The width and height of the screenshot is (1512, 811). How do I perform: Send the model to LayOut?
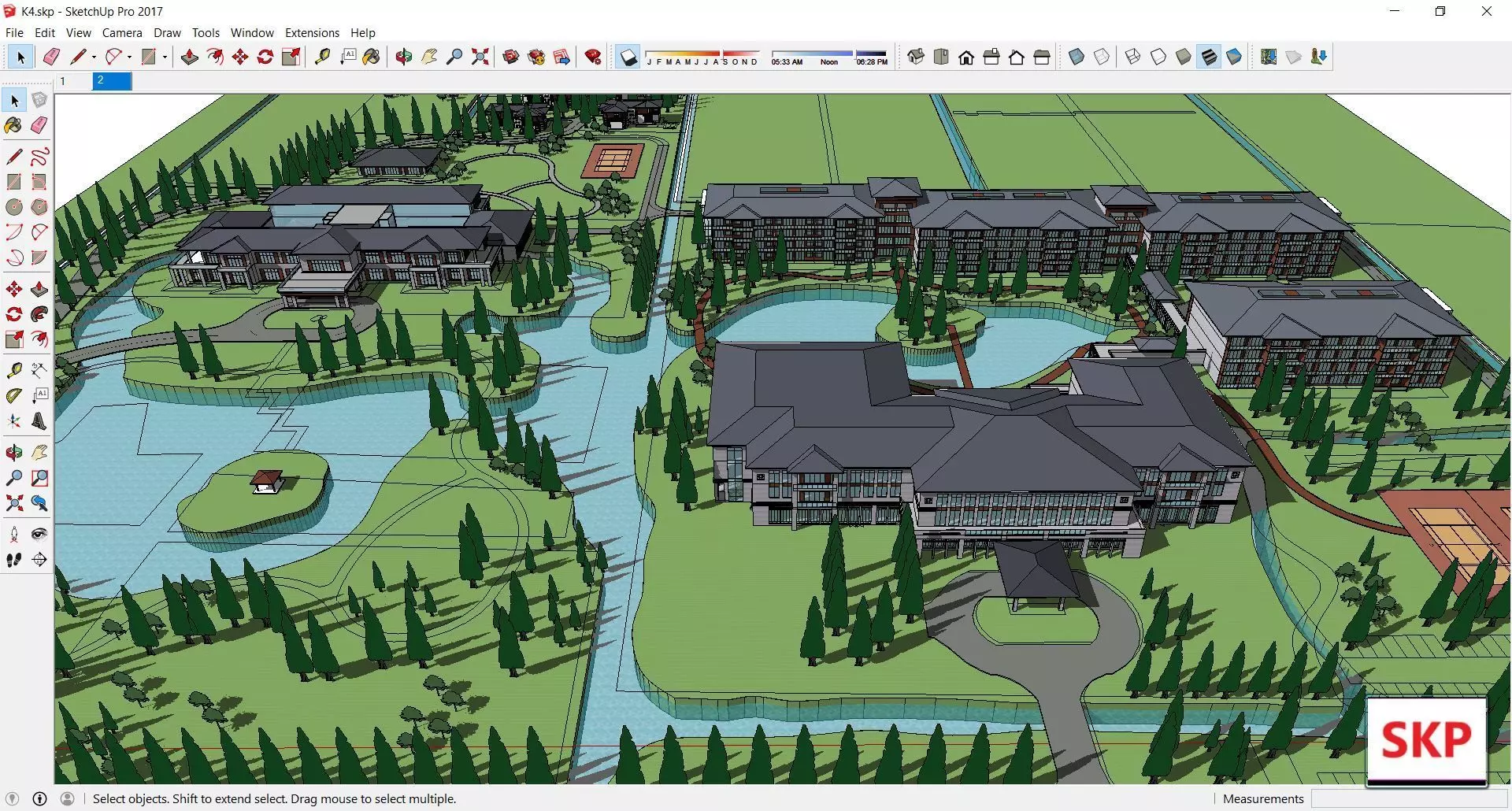coord(561,57)
